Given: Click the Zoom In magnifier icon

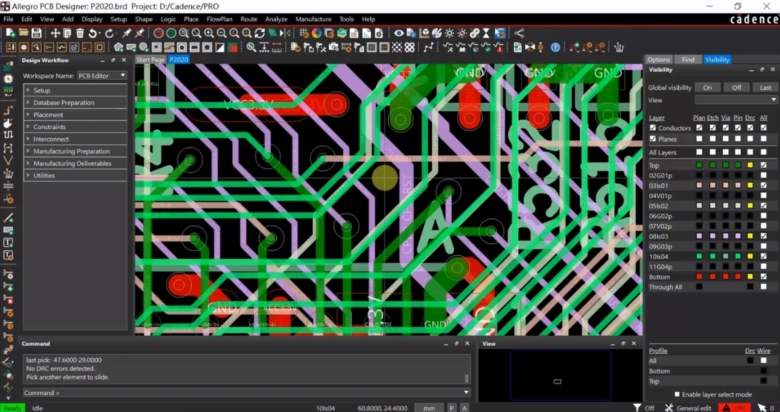Looking at the screenshot, I should tap(209, 33).
